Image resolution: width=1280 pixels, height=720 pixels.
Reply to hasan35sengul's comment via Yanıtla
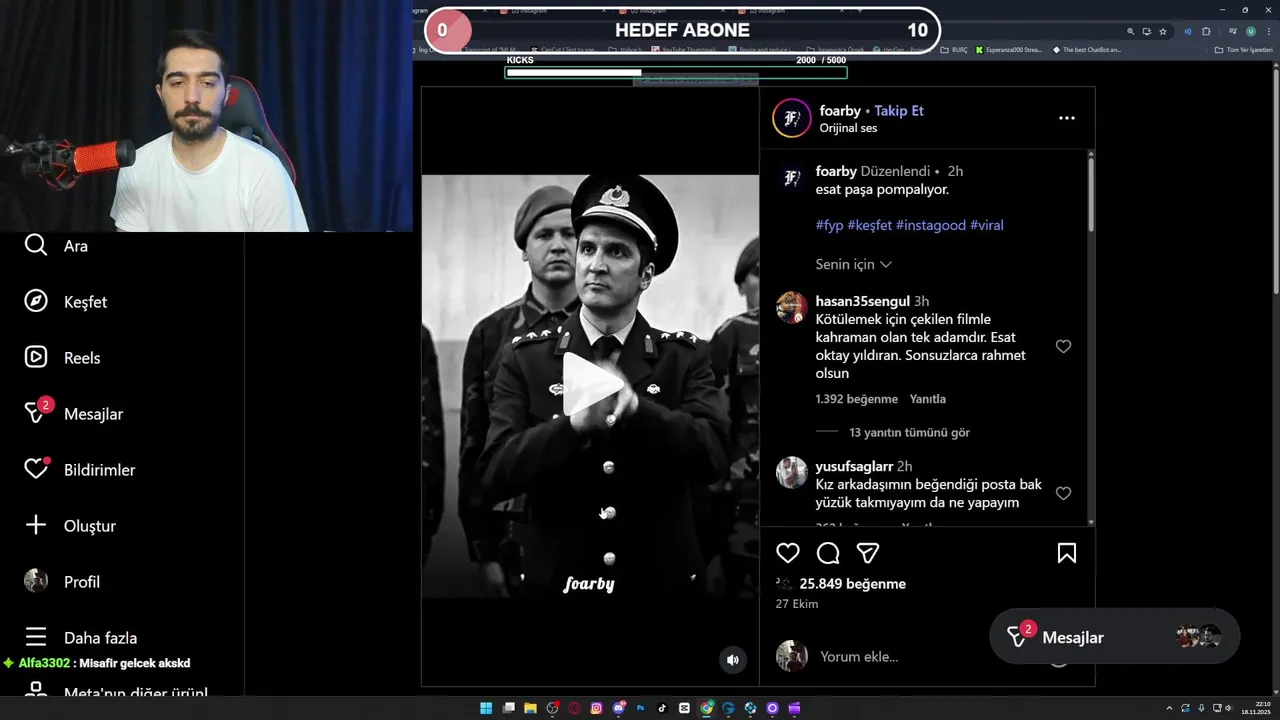928,399
